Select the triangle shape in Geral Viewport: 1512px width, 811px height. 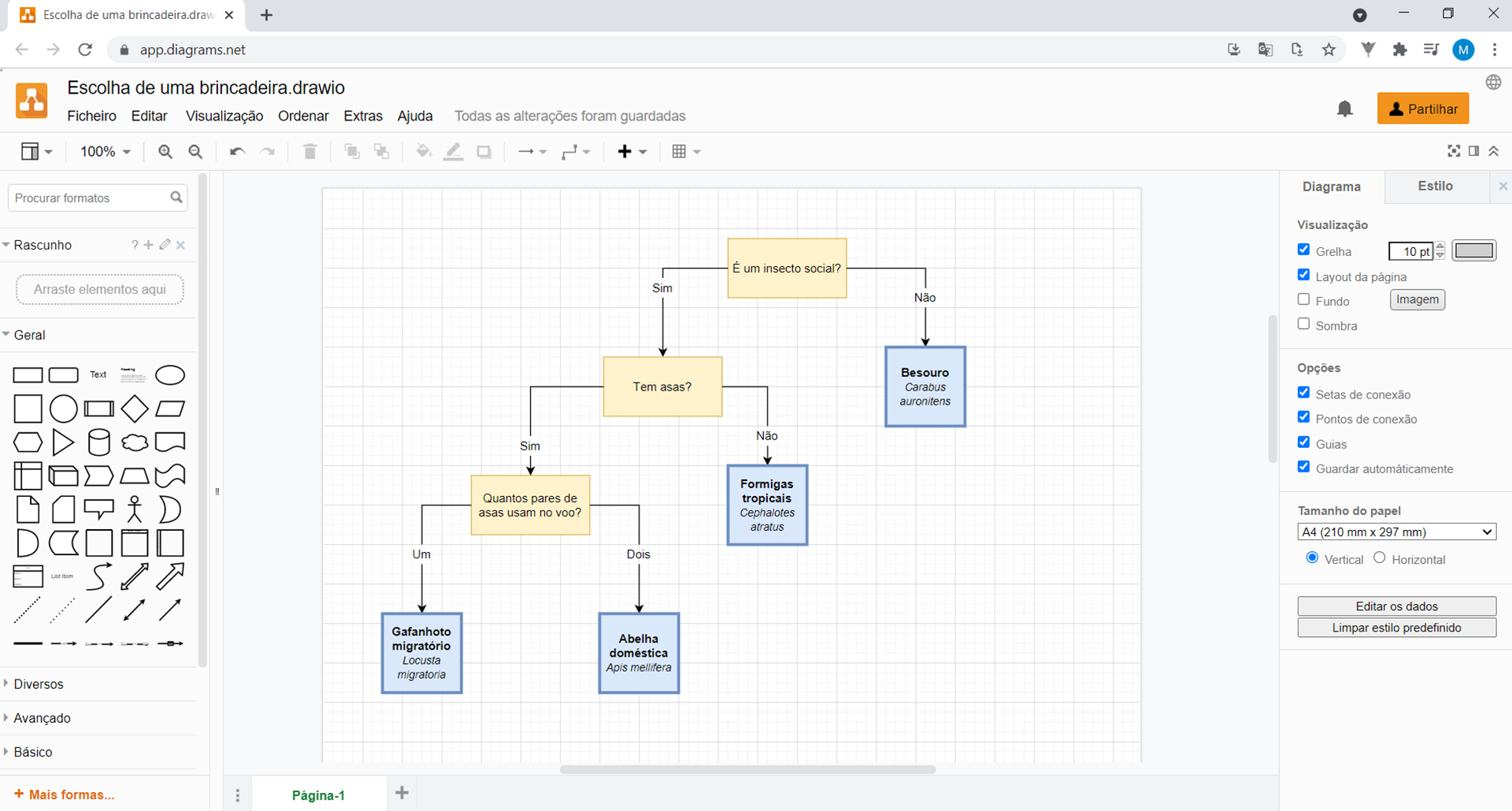click(x=63, y=443)
